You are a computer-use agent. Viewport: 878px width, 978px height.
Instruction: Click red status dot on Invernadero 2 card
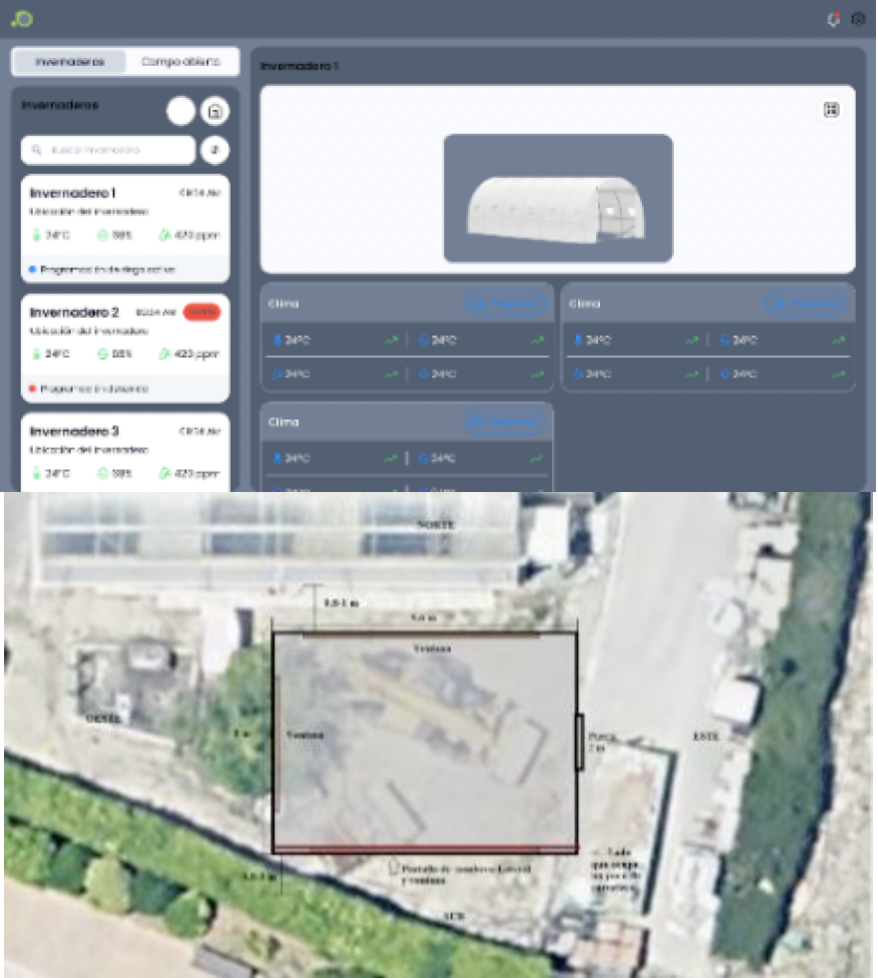pos(32,389)
